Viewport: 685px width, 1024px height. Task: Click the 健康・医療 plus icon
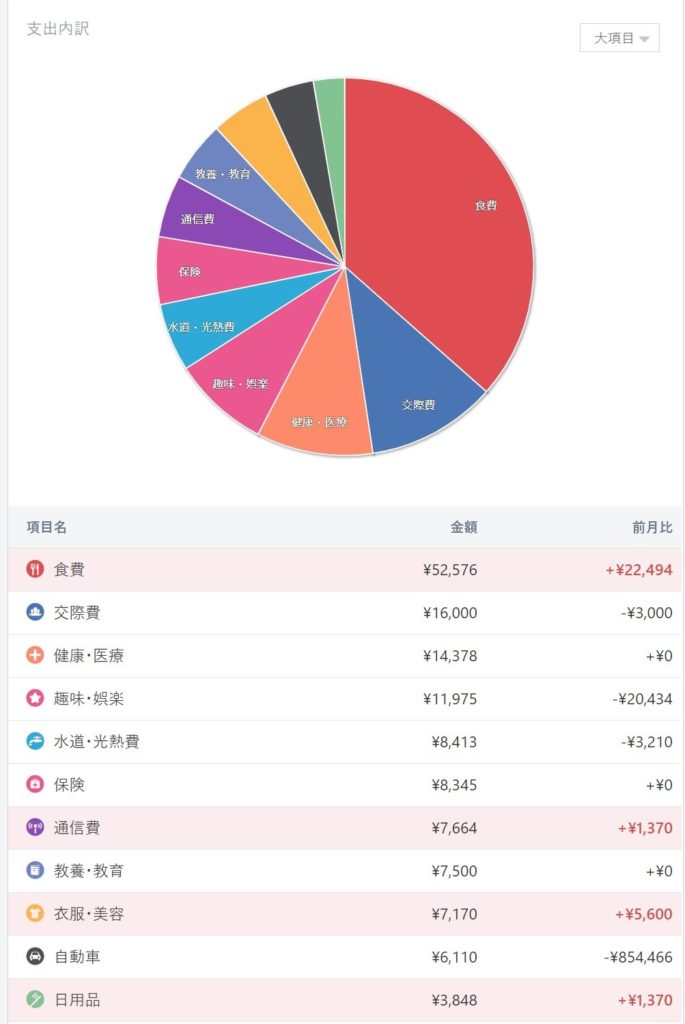click(x=35, y=656)
